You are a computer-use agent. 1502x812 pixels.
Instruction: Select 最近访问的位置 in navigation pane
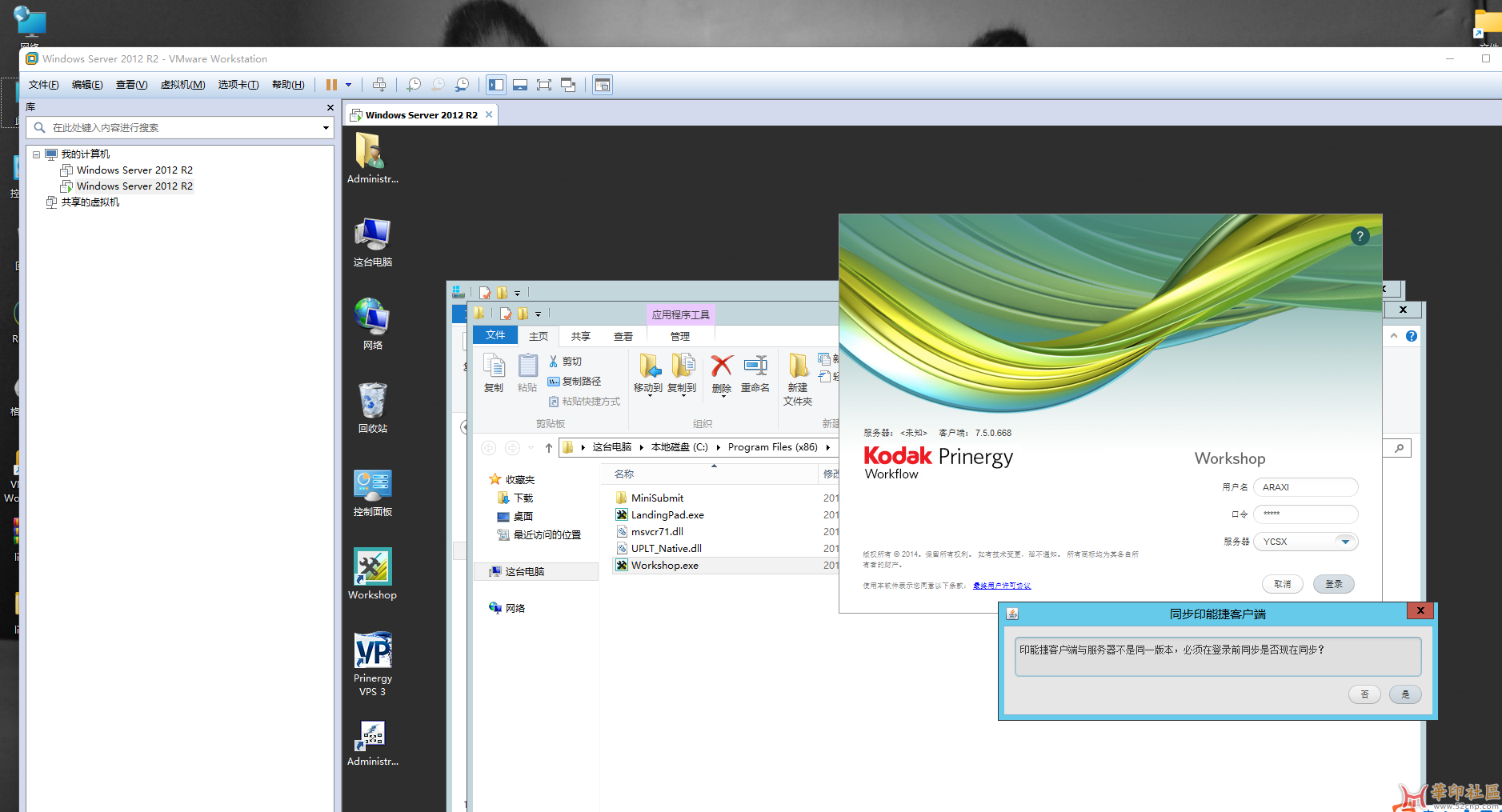[539, 535]
